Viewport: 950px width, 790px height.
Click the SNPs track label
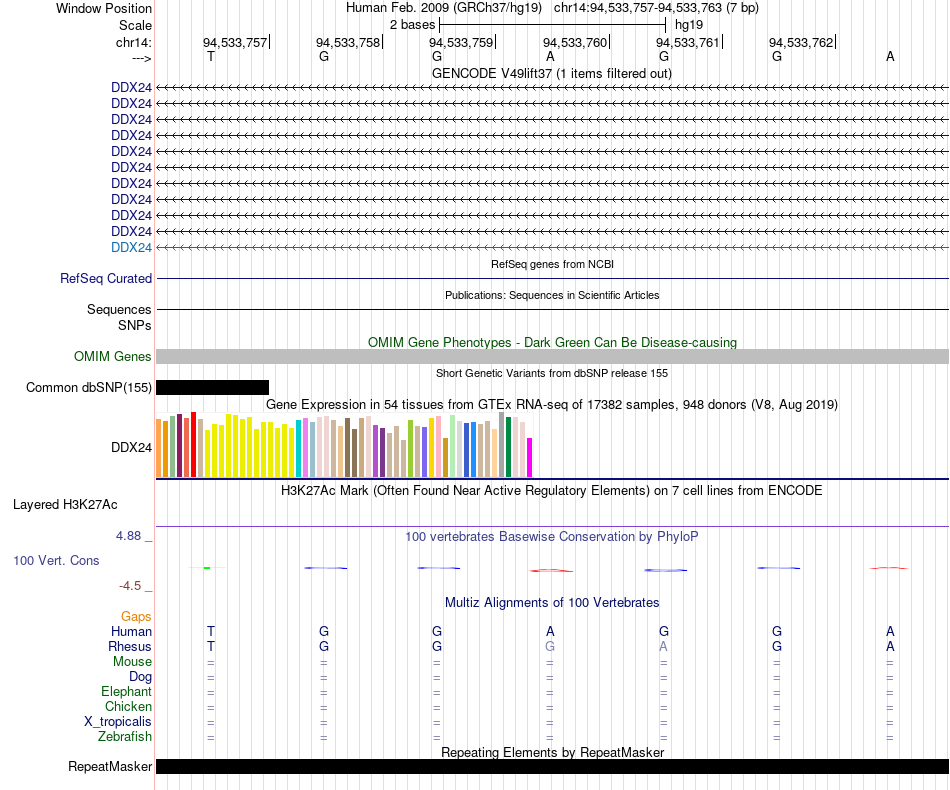tap(135, 325)
